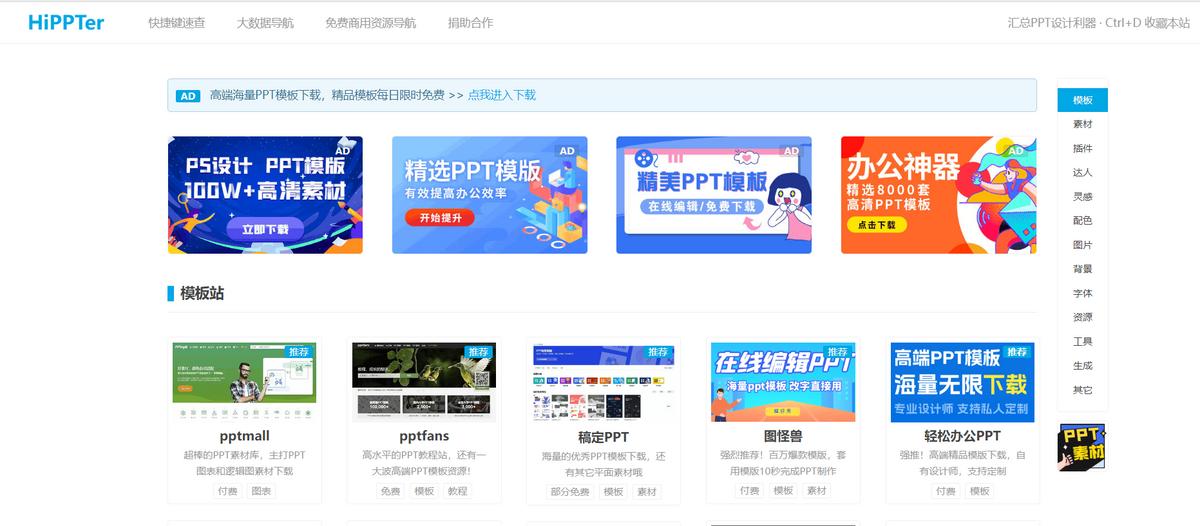
Task: Open the floating PPT素材 icon
Action: [x=1082, y=446]
